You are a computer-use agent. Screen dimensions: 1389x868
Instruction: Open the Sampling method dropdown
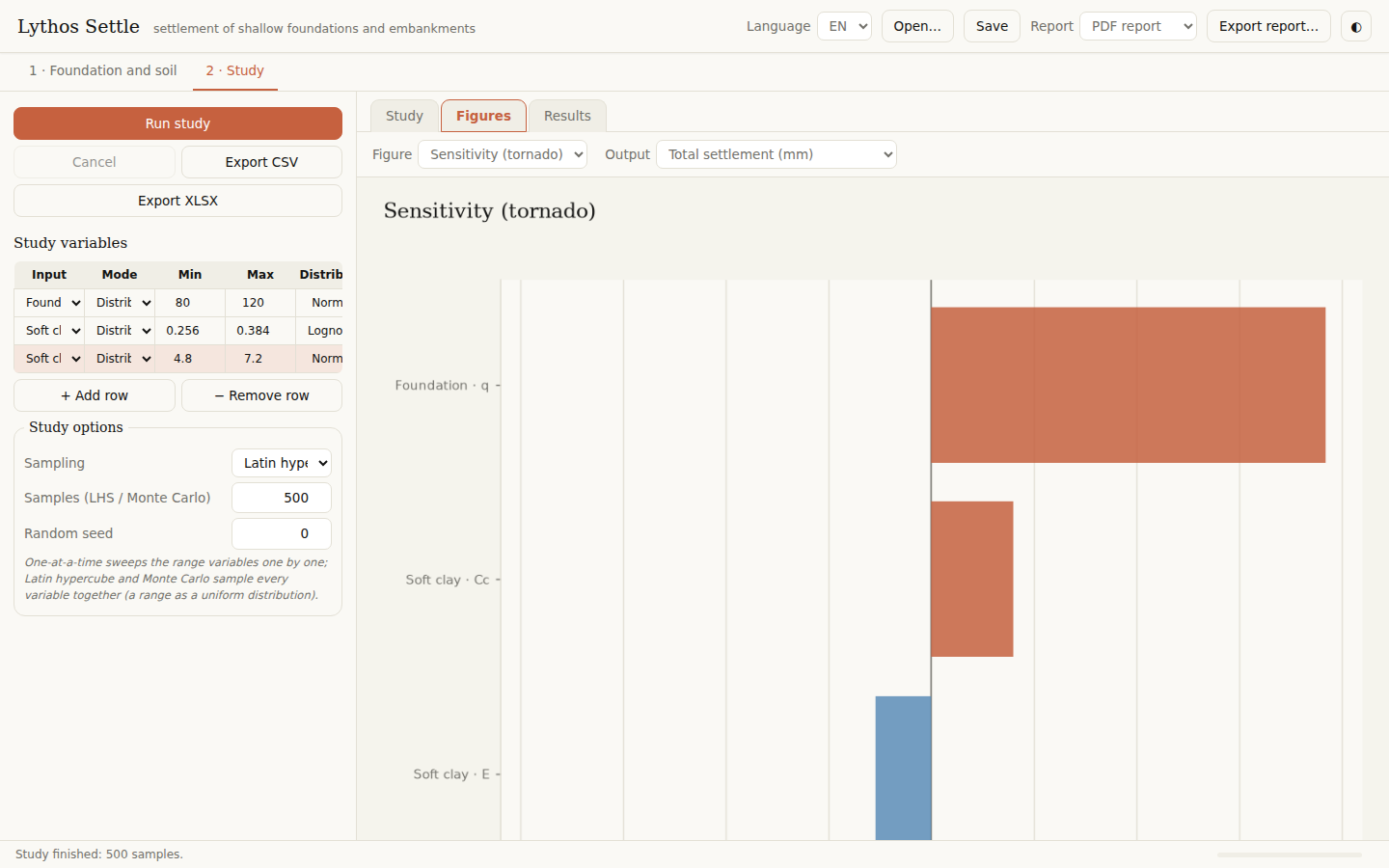282,463
